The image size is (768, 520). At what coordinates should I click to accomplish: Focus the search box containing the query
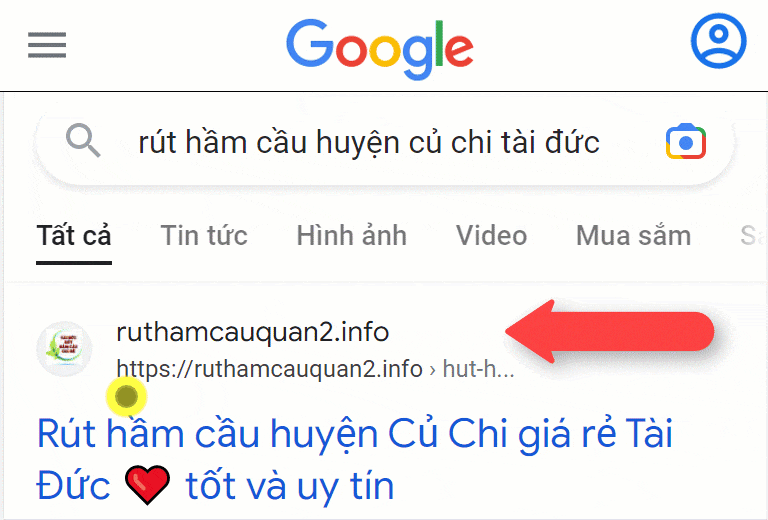(385, 142)
